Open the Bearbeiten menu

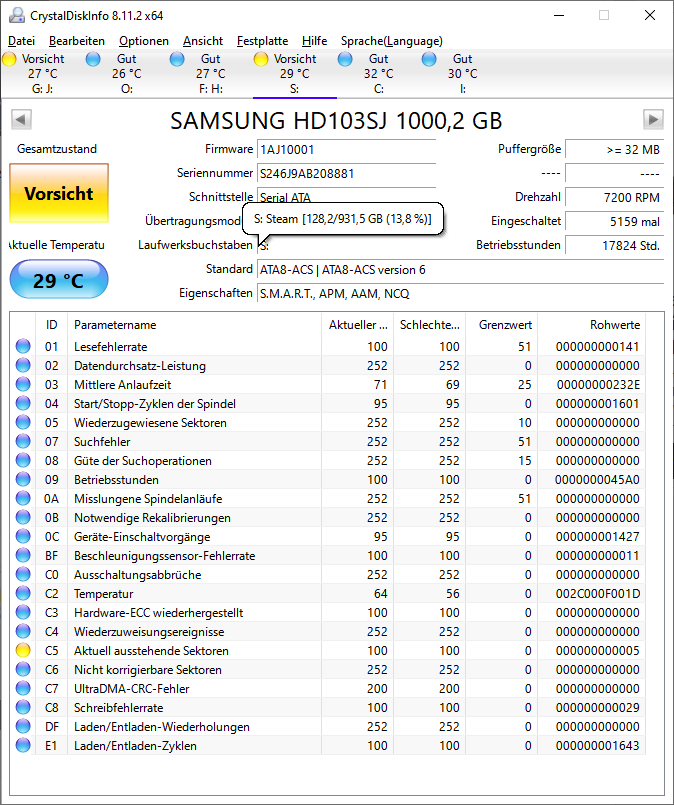coord(77,41)
